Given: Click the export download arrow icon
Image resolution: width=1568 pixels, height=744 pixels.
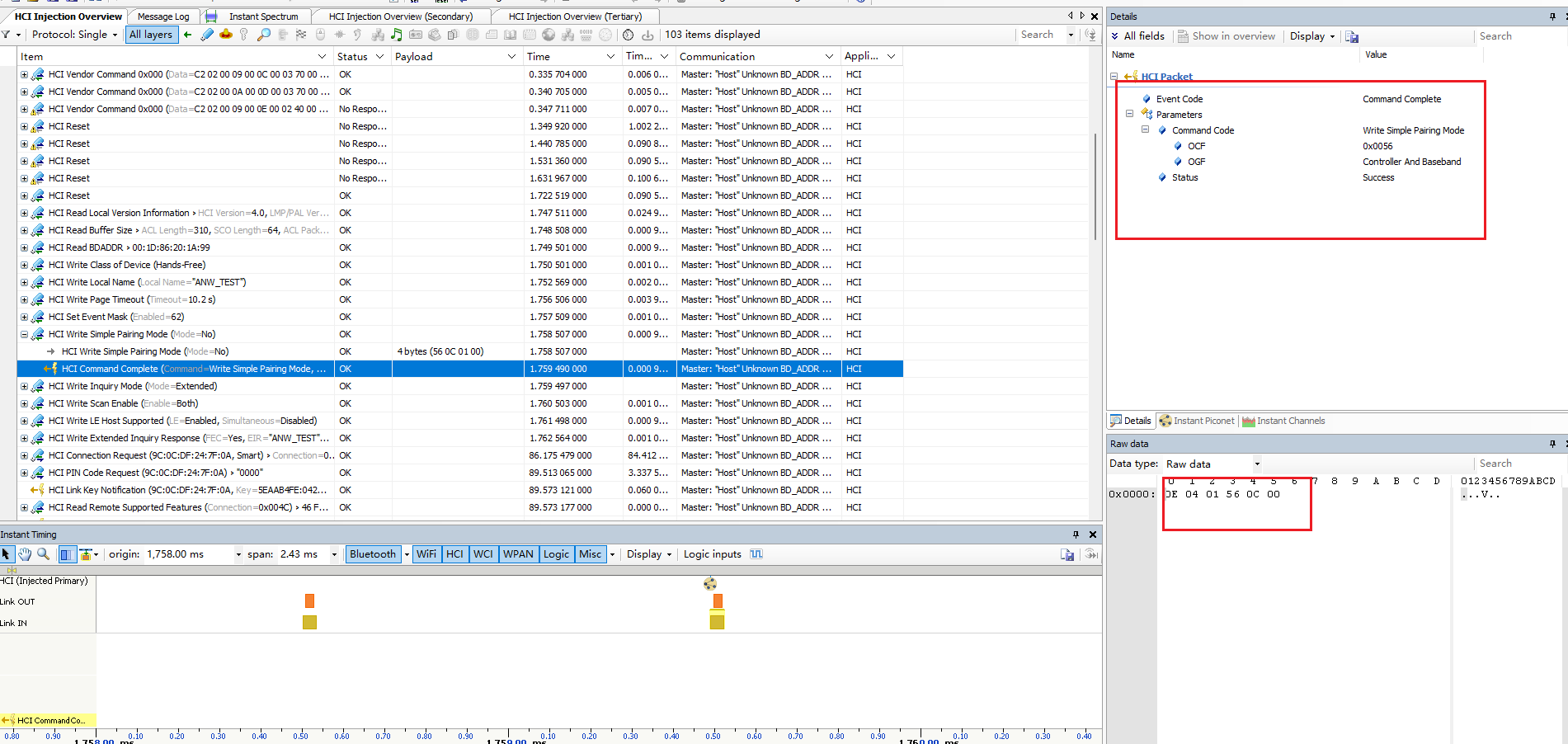Looking at the screenshot, I should coord(647,35).
